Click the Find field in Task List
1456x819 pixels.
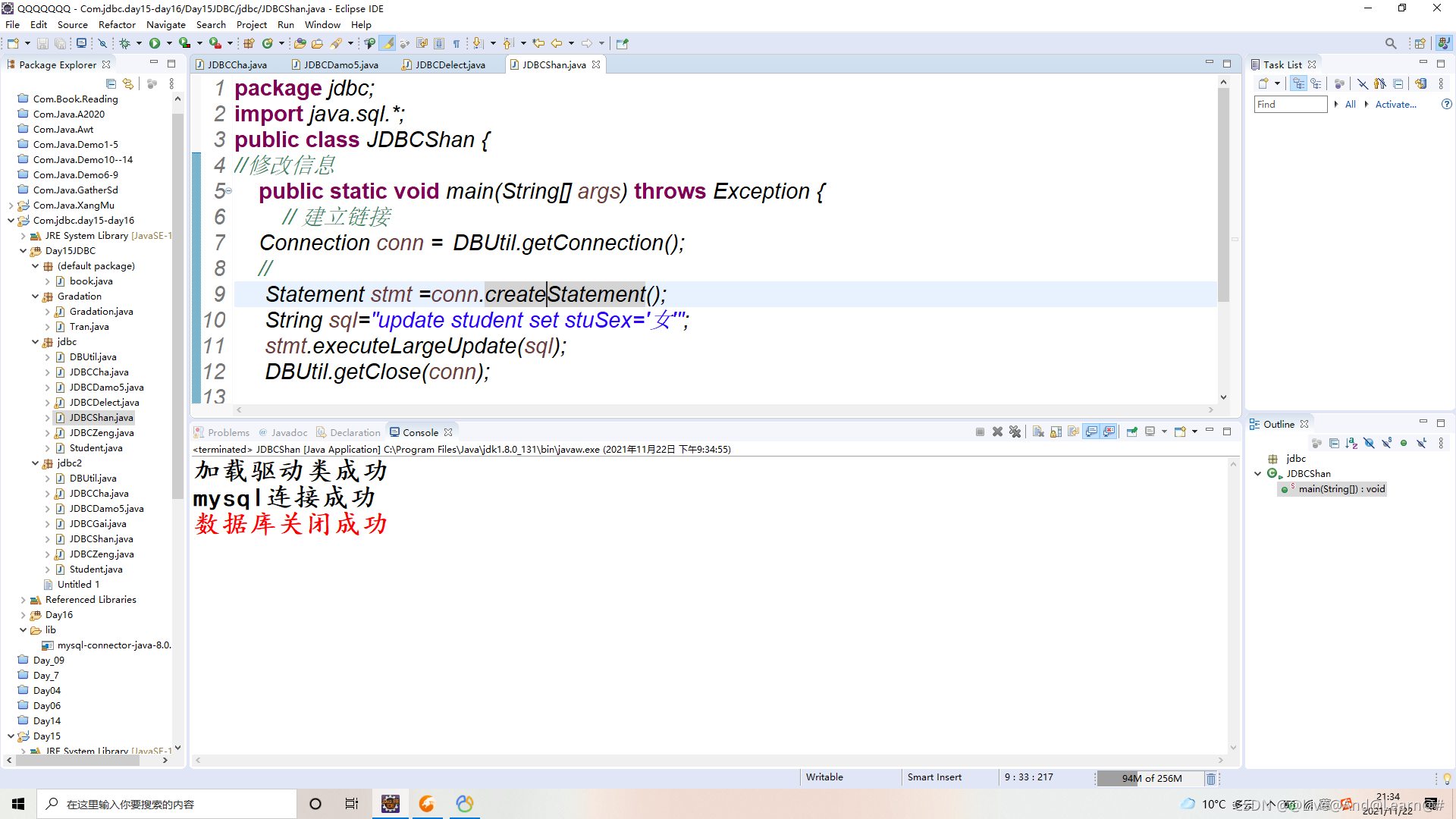(1289, 104)
